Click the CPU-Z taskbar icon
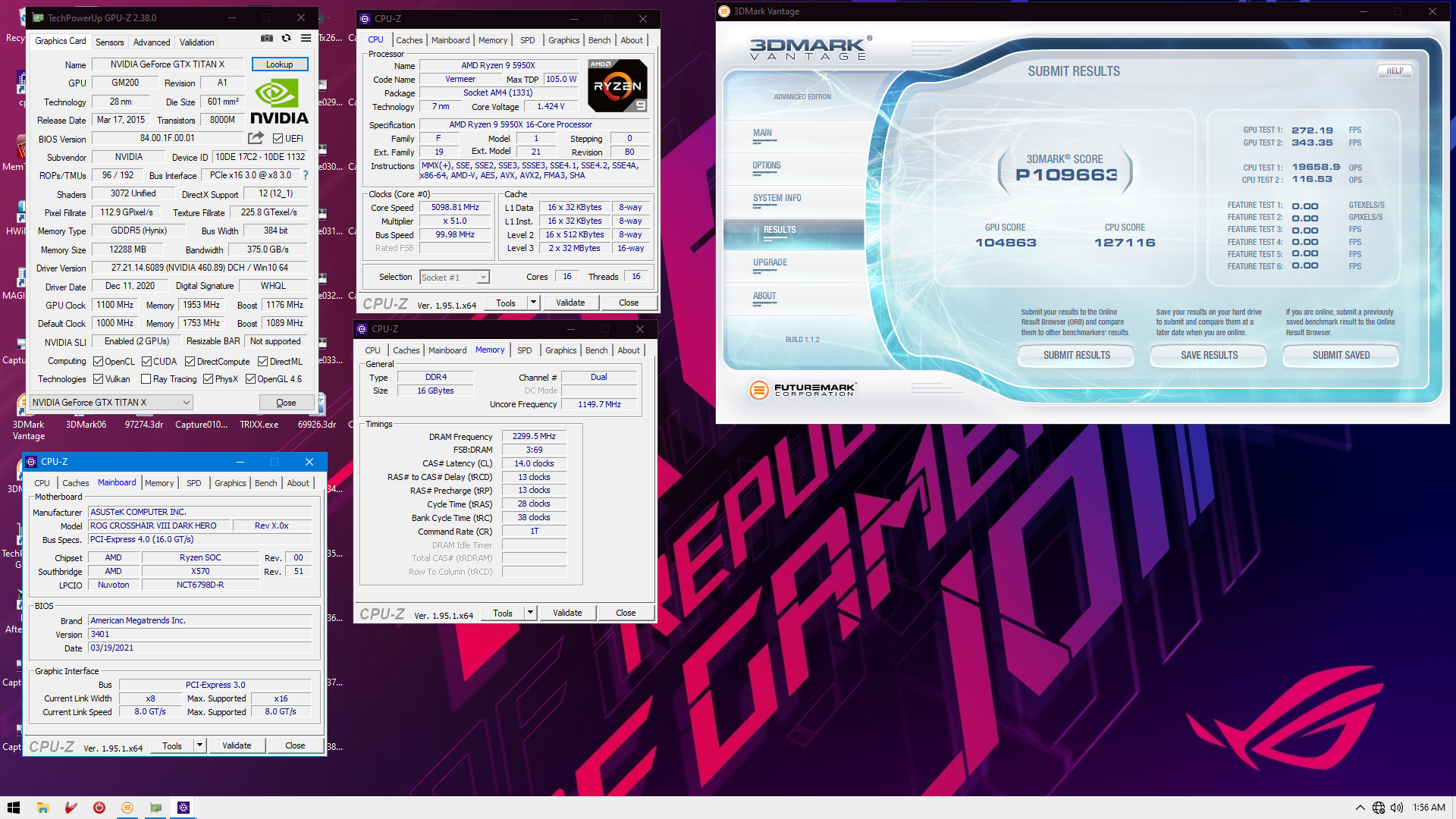The image size is (1456, 819). [184, 808]
